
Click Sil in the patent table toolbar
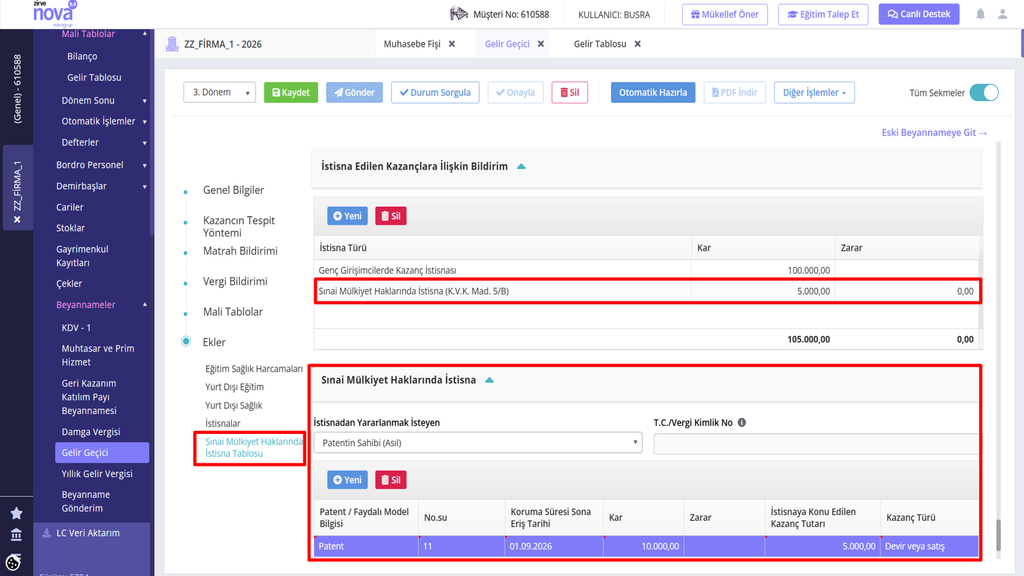391,480
